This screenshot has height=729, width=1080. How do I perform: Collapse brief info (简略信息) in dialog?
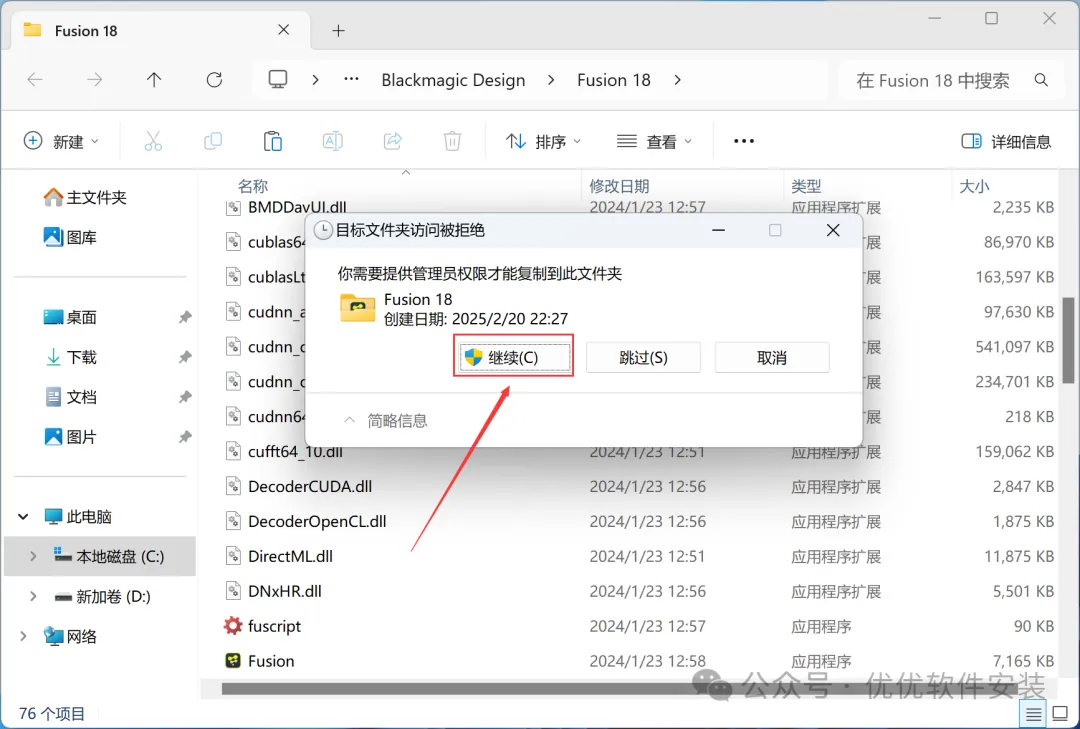click(386, 420)
